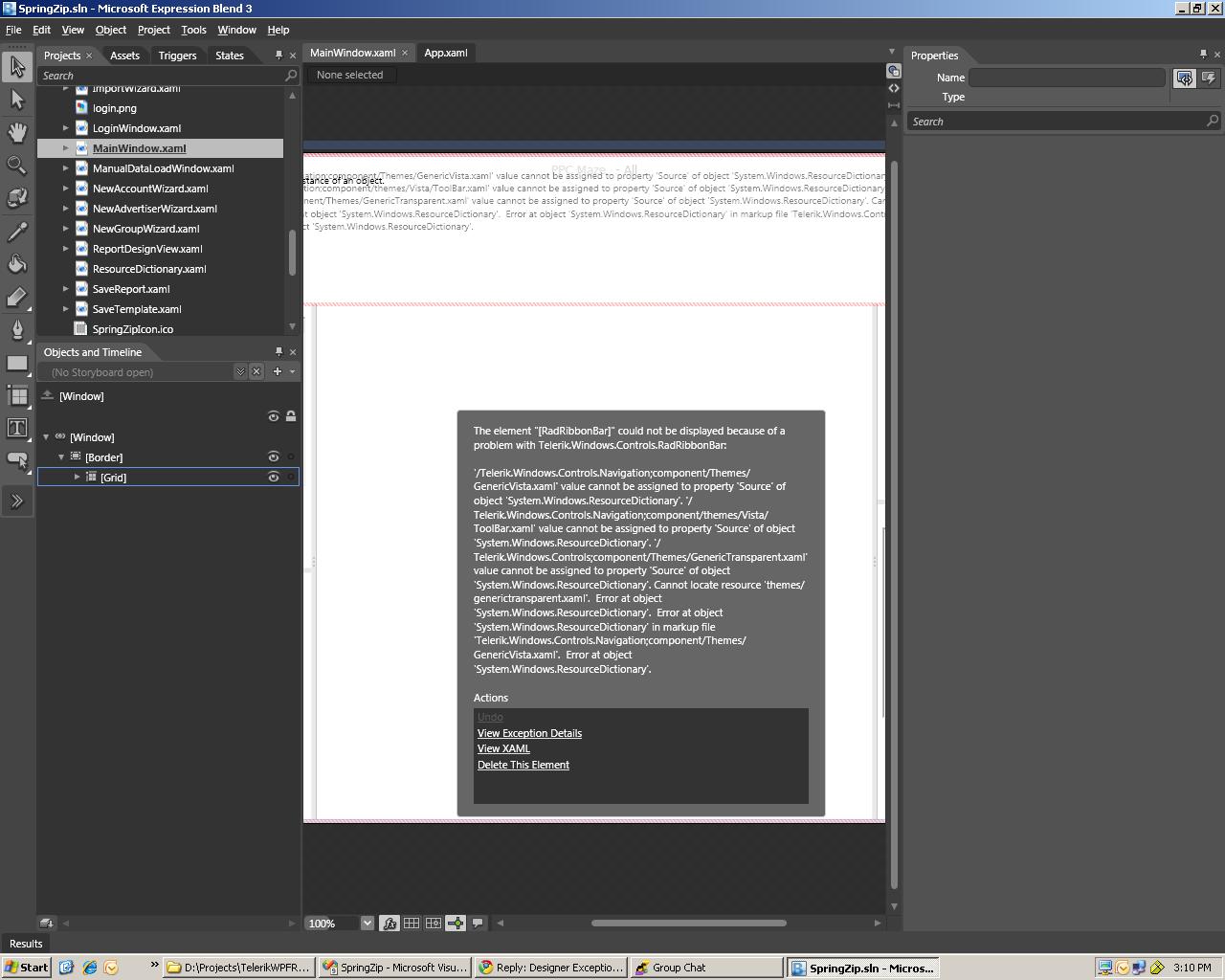
Task: Select ResourceDictionary.xaml in the project tree
Action: 149,269
